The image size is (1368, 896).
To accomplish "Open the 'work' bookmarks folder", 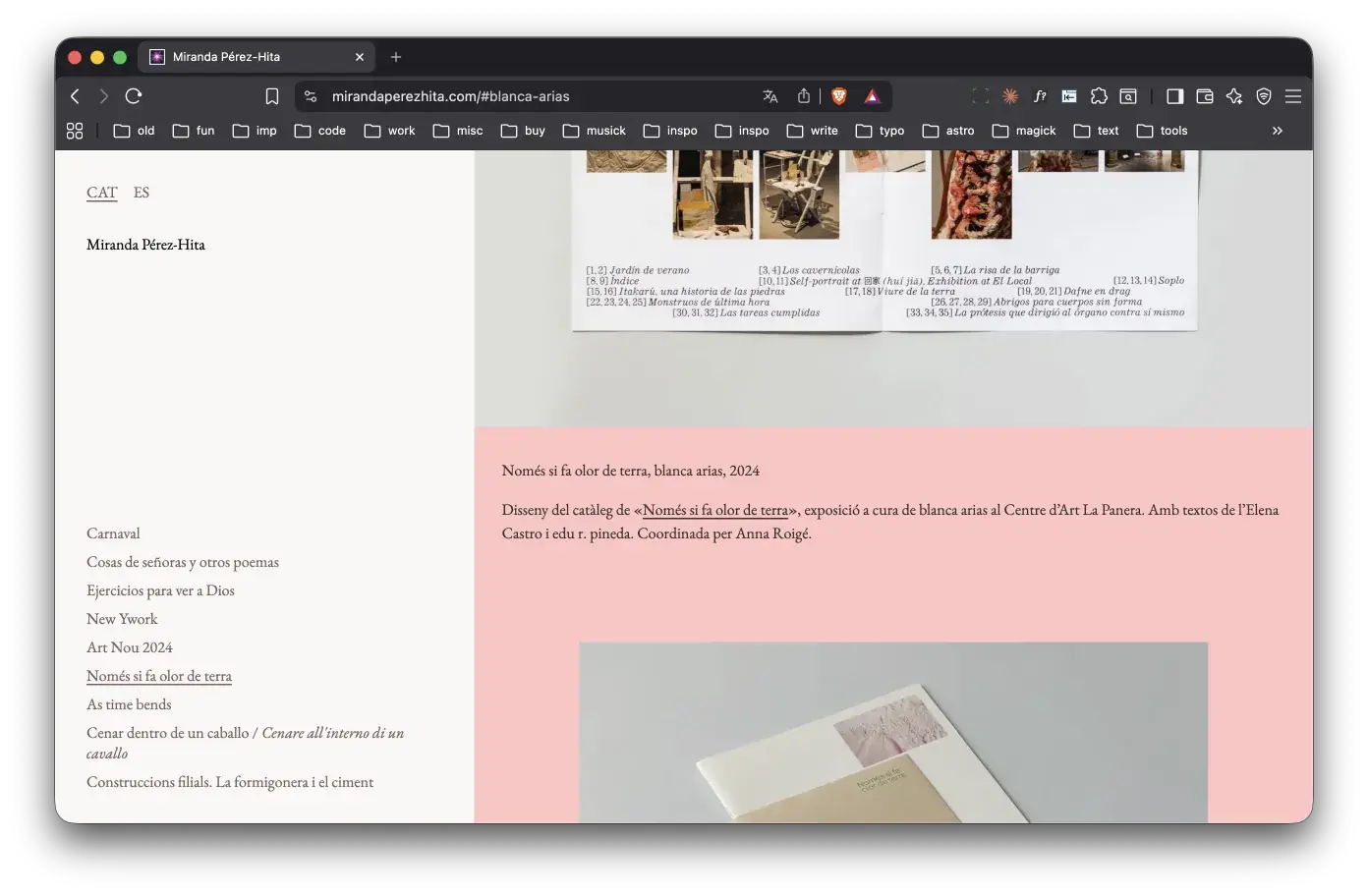I will (390, 131).
